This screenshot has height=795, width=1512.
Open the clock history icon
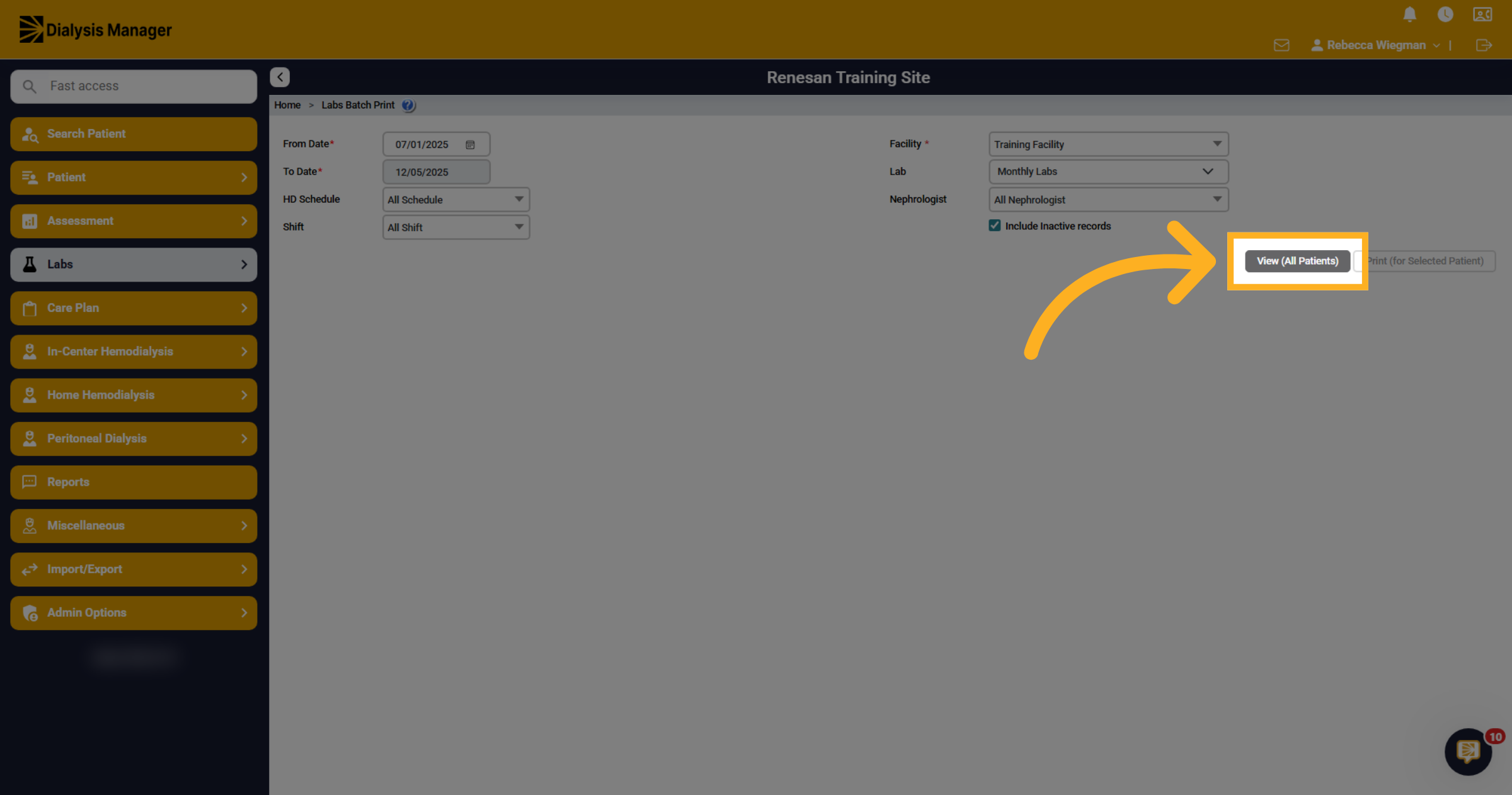(1445, 14)
